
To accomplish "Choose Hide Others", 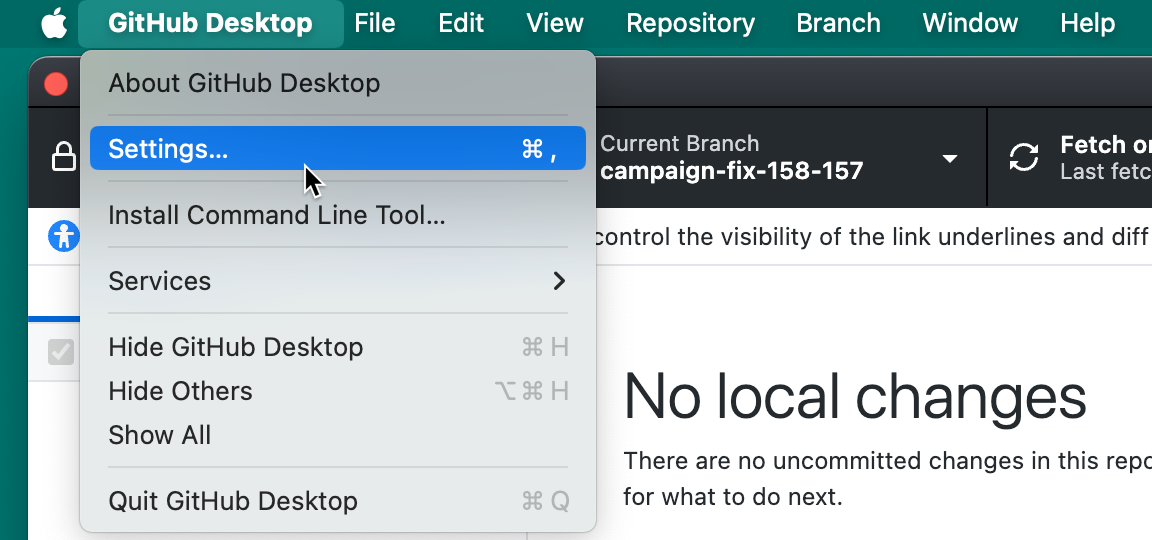I will (338, 391).
